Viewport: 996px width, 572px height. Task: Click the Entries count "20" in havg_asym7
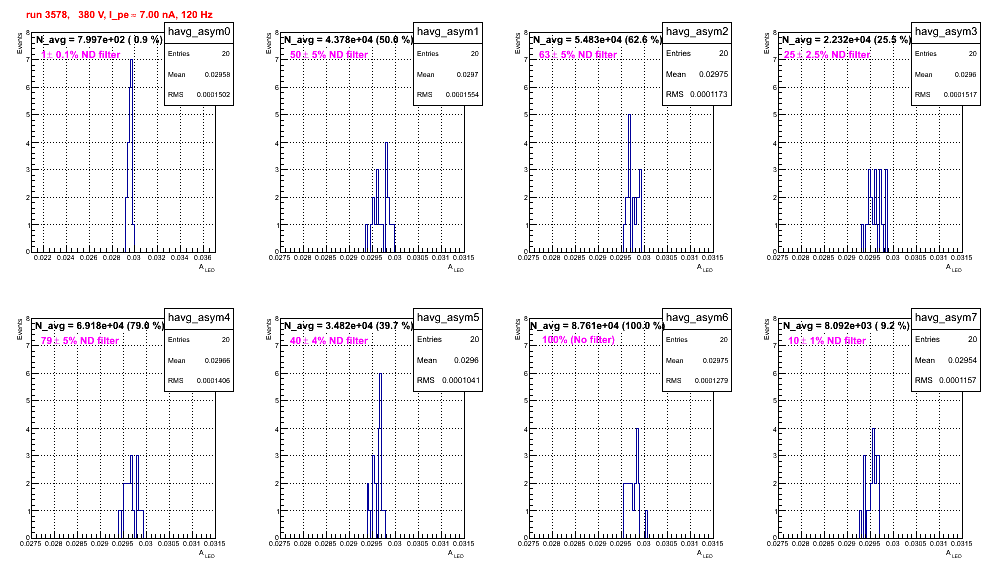click(972, 339)
